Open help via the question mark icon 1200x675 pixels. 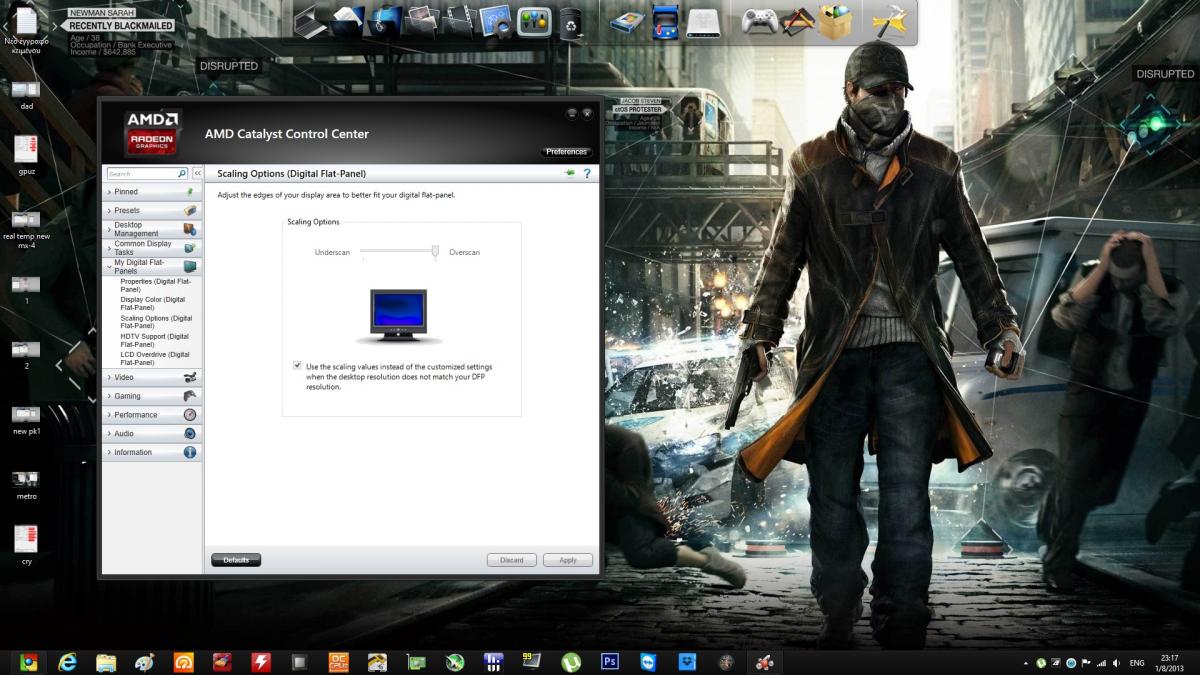587,173
